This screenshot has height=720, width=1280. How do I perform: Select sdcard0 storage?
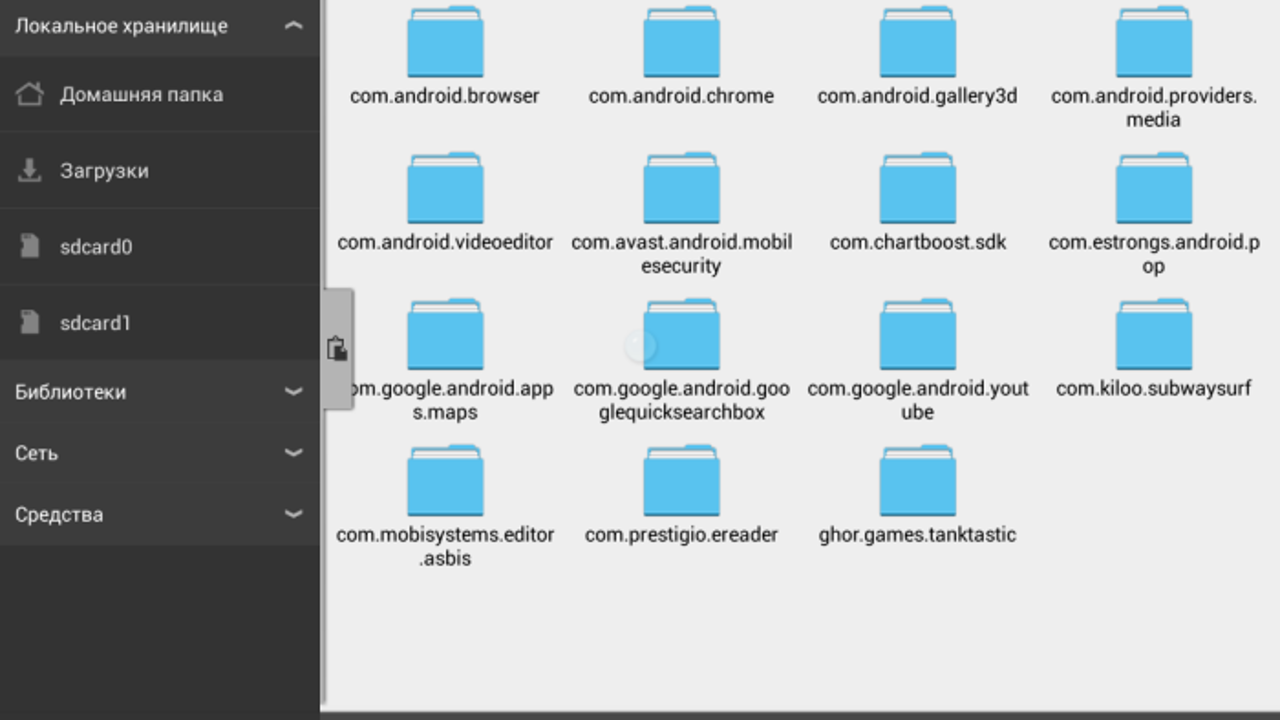95,247
